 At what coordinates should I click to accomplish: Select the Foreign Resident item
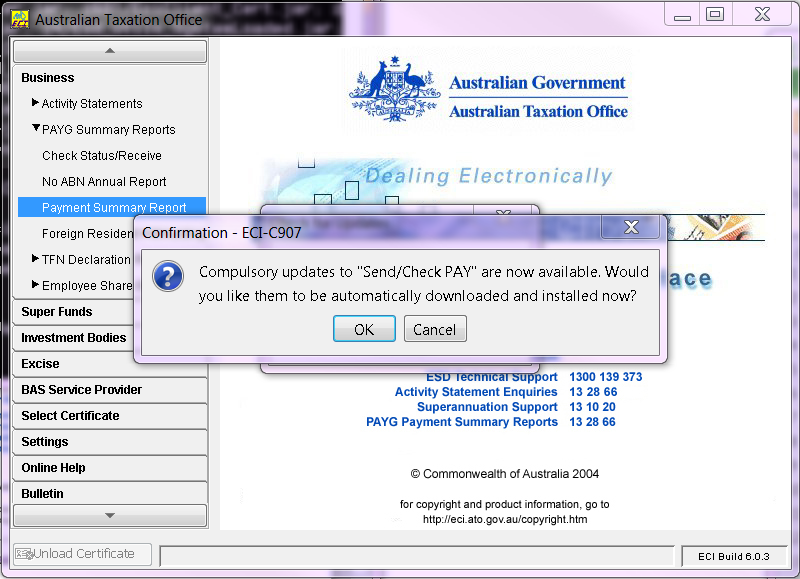point(88,234)
